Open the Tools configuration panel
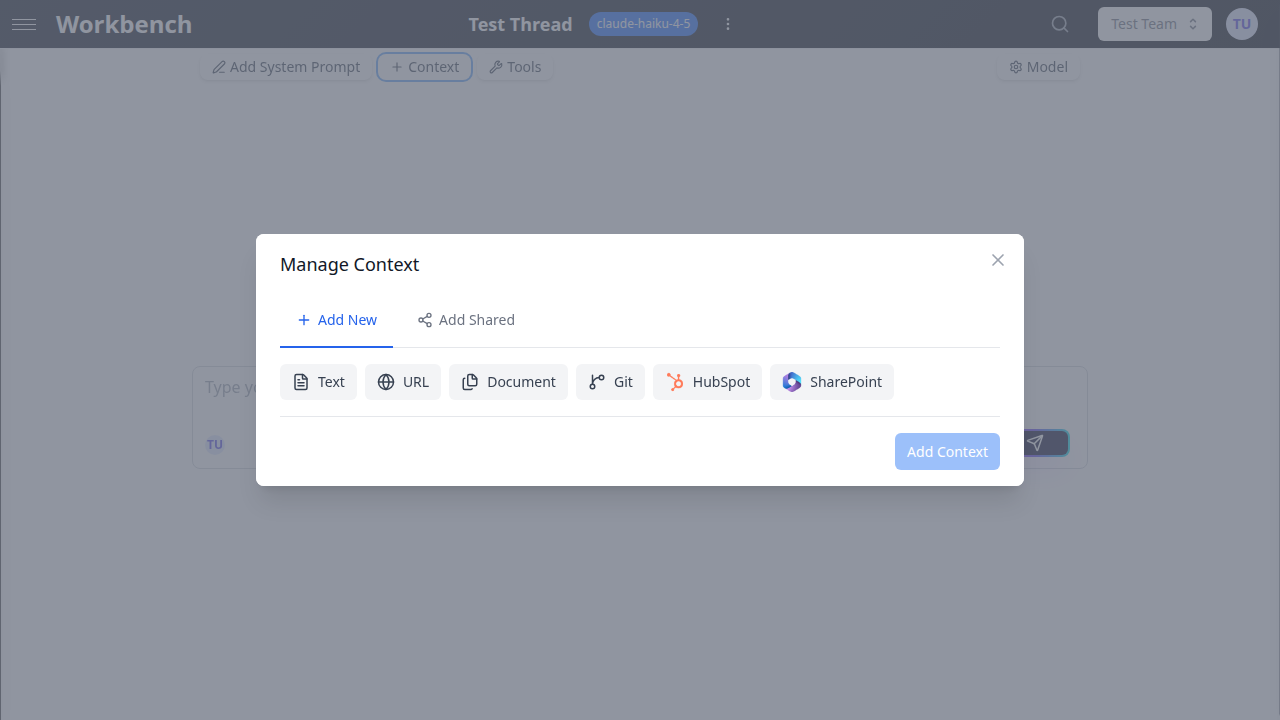The height and width of the screenshot is (720, 1280). pos(515,66)
